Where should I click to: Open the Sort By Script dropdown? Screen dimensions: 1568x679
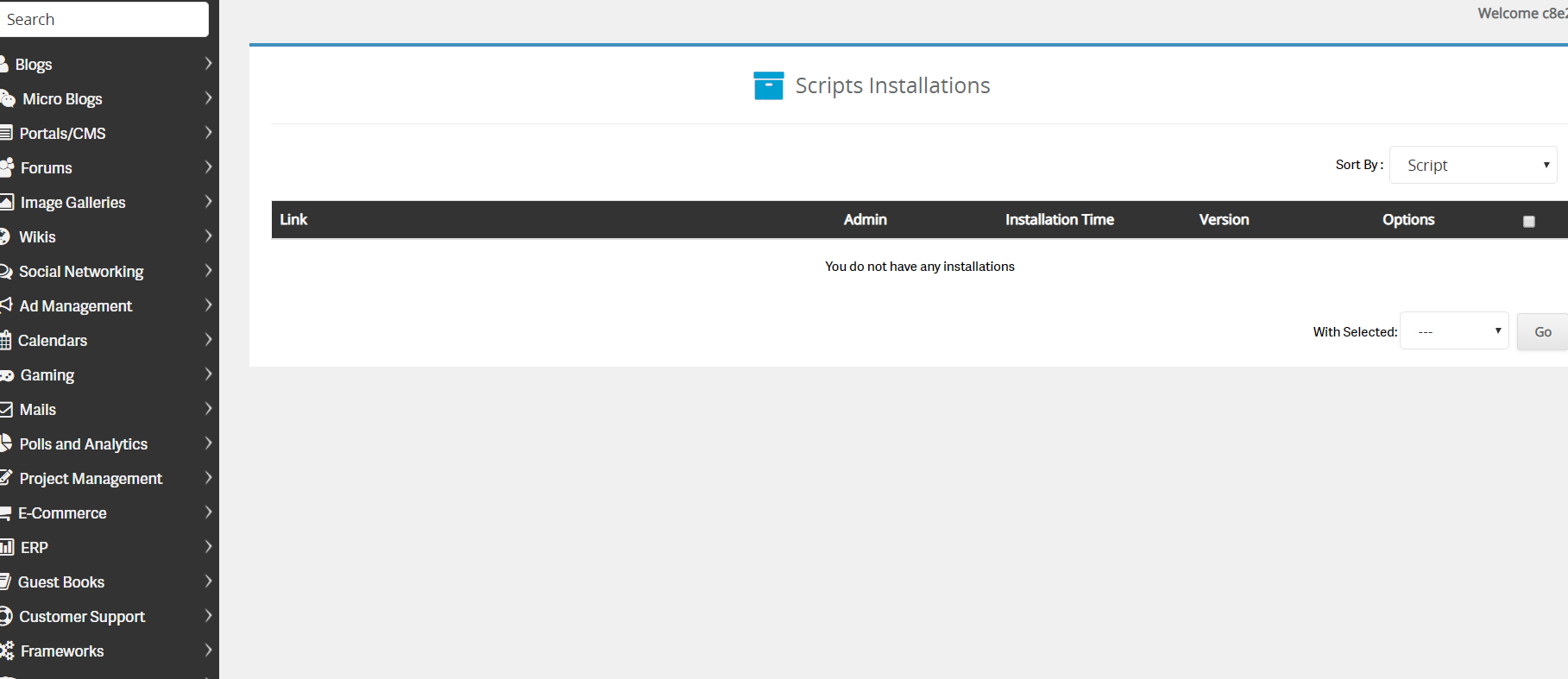[x=1472, y=165]
